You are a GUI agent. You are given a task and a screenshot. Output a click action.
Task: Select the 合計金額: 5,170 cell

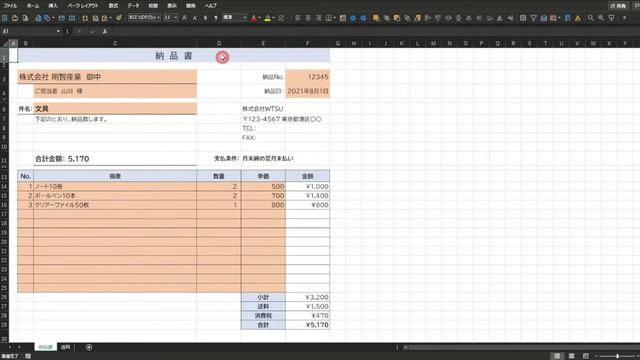coord(115,159)
